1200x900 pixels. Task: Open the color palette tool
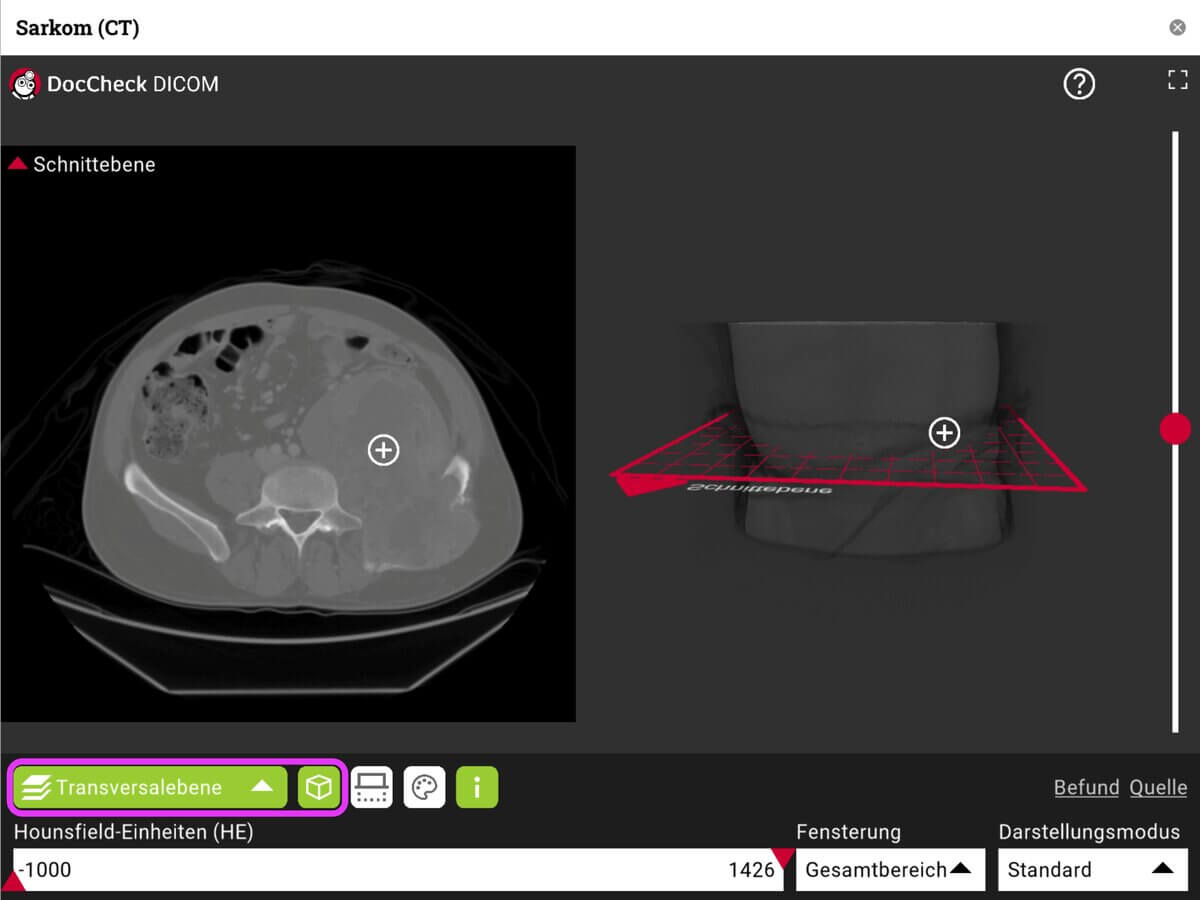[424, 787]
